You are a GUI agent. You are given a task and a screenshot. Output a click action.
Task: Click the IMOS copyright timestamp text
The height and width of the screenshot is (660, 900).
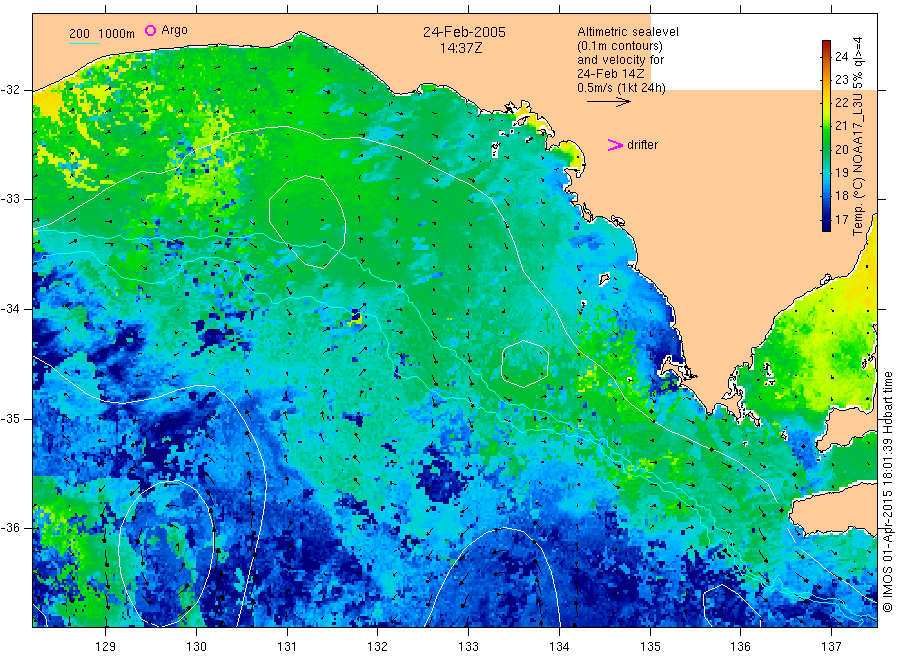tap(888, 492)
